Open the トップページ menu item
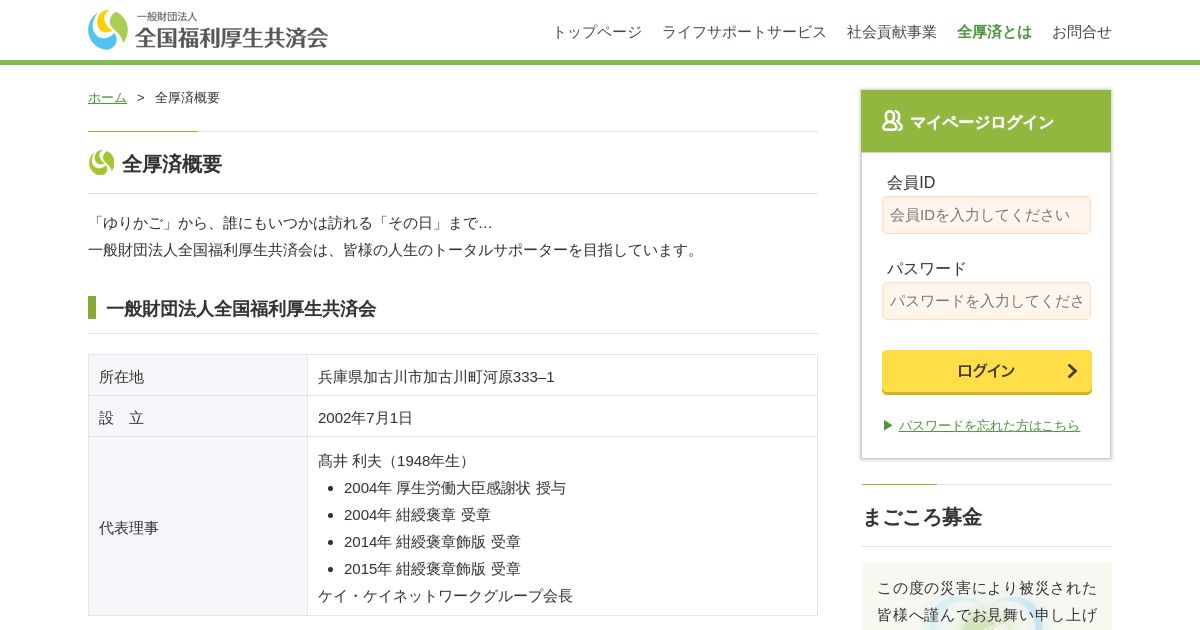Image resolution: width=1200 pixels, height=630 pixels. (597, 32)
